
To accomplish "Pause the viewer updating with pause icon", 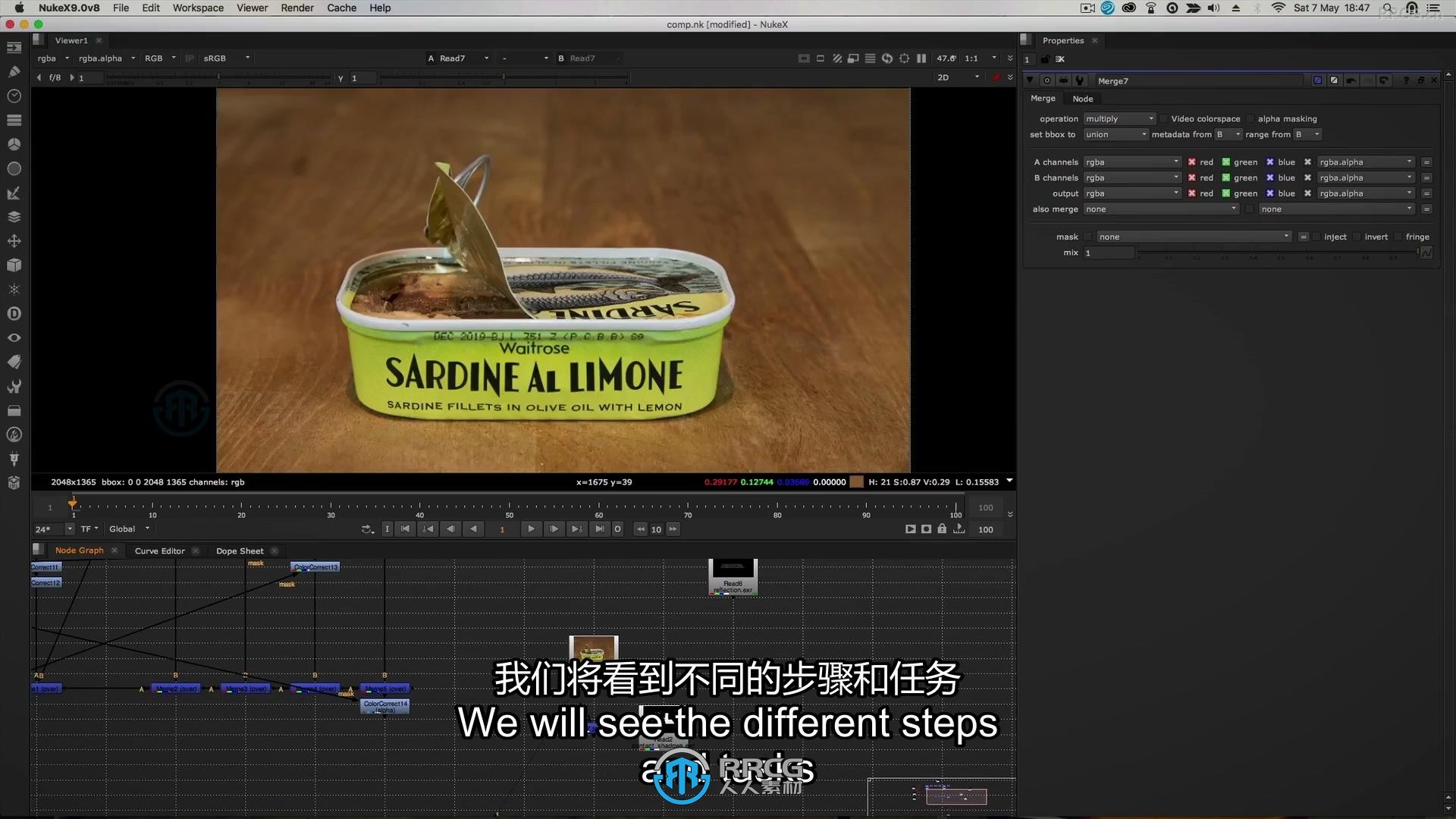I will pyautogui.click(x=921, y=58).
